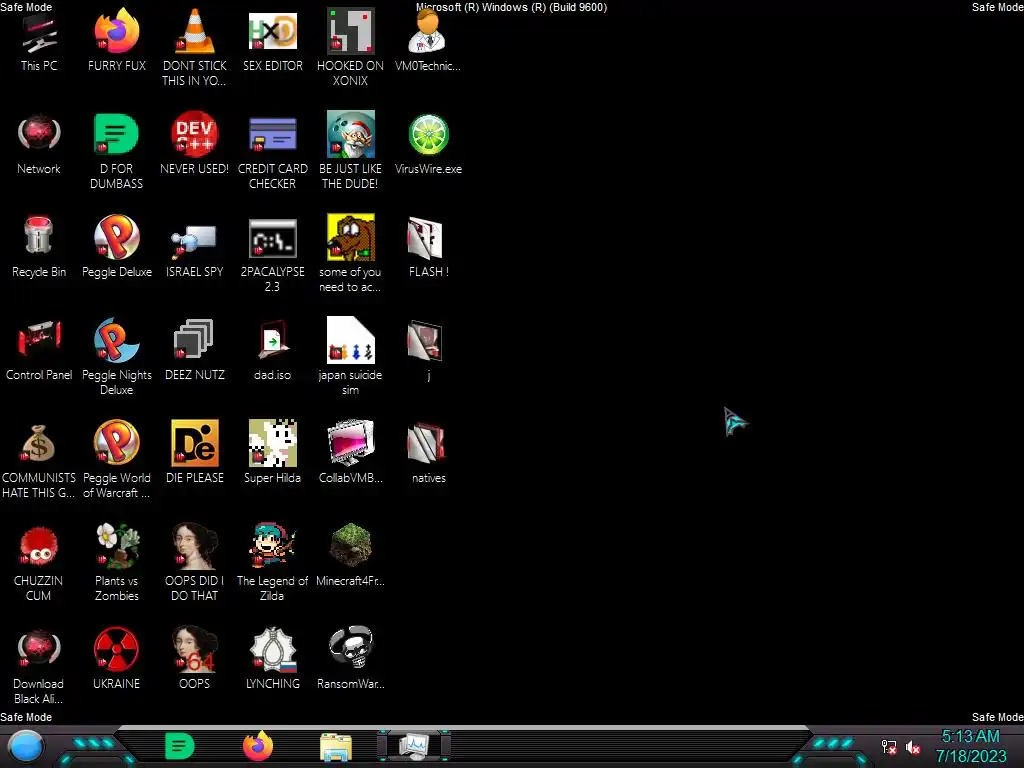The height and width of the screenshot is (768, 1024).
Task: Select the dad.iso file icon
Action: [273, 340]
